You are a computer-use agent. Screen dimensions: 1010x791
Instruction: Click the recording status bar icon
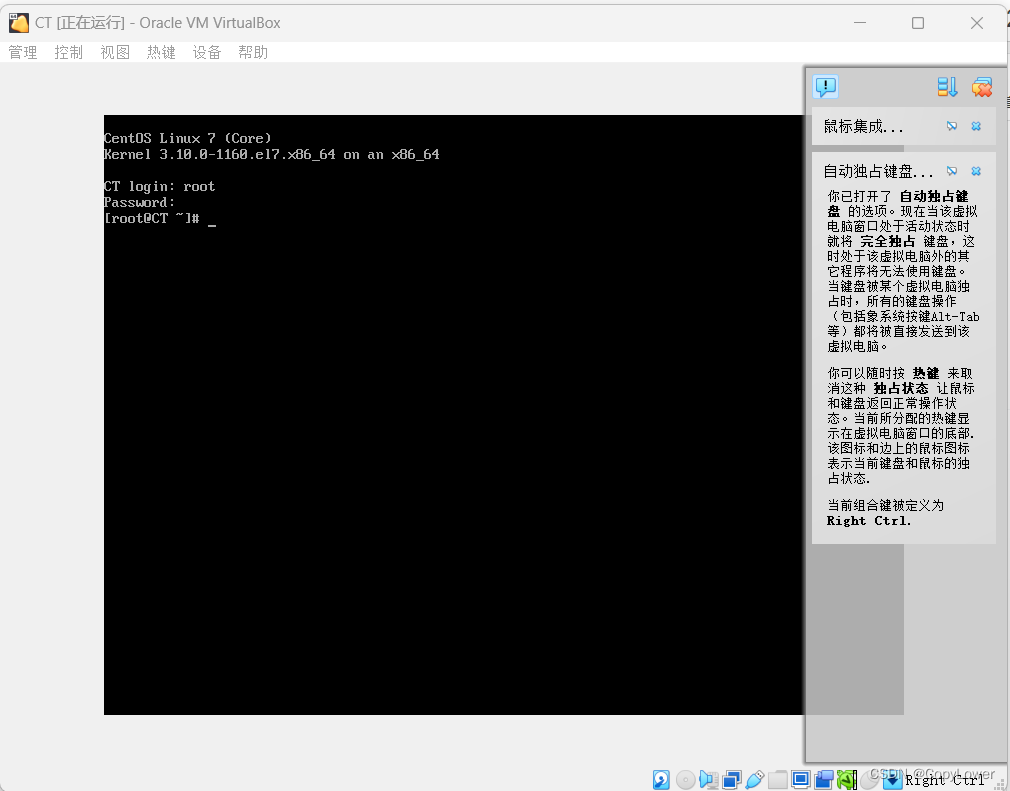tap(824, 780)
